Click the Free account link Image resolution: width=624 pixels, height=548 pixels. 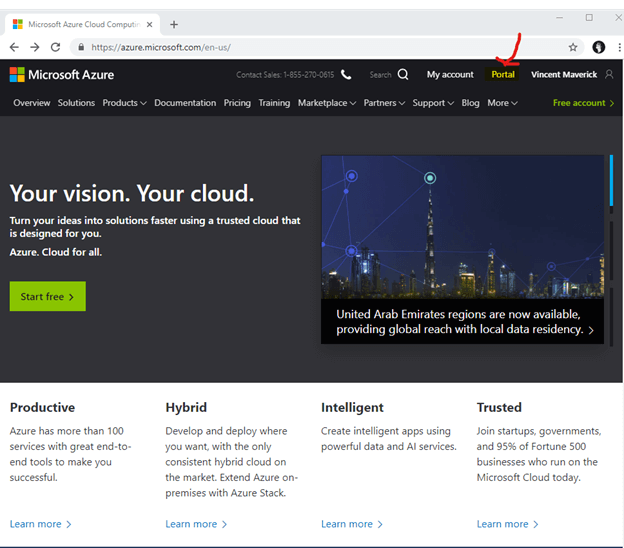click(x=583, y=103)
